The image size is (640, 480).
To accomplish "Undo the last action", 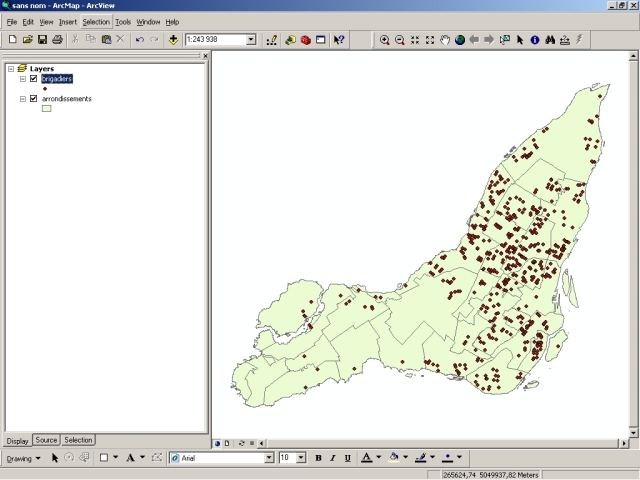I will tap(140, 40).
